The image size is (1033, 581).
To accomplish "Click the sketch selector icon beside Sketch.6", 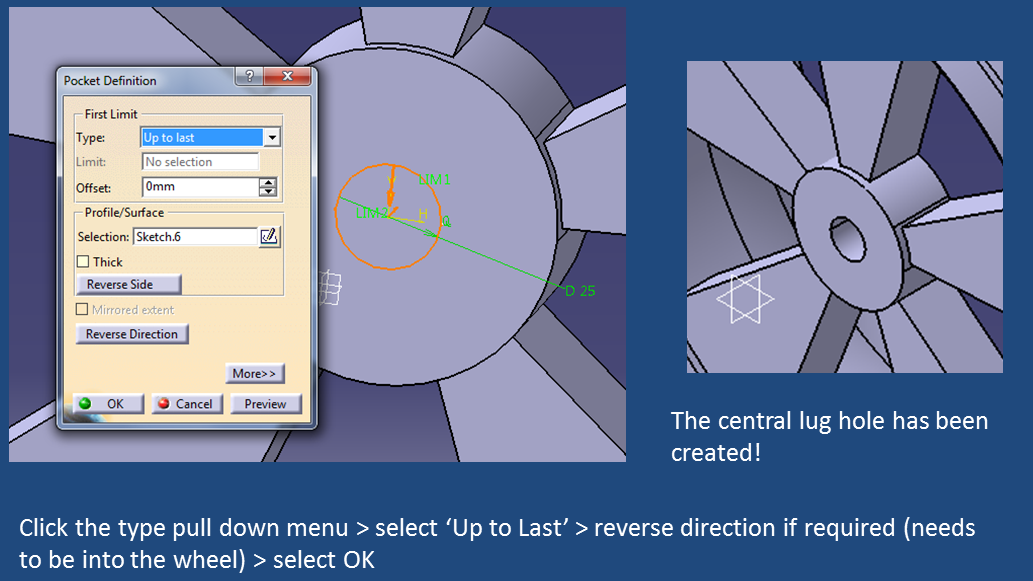I will pyautogui.click(x=270, y=236).
